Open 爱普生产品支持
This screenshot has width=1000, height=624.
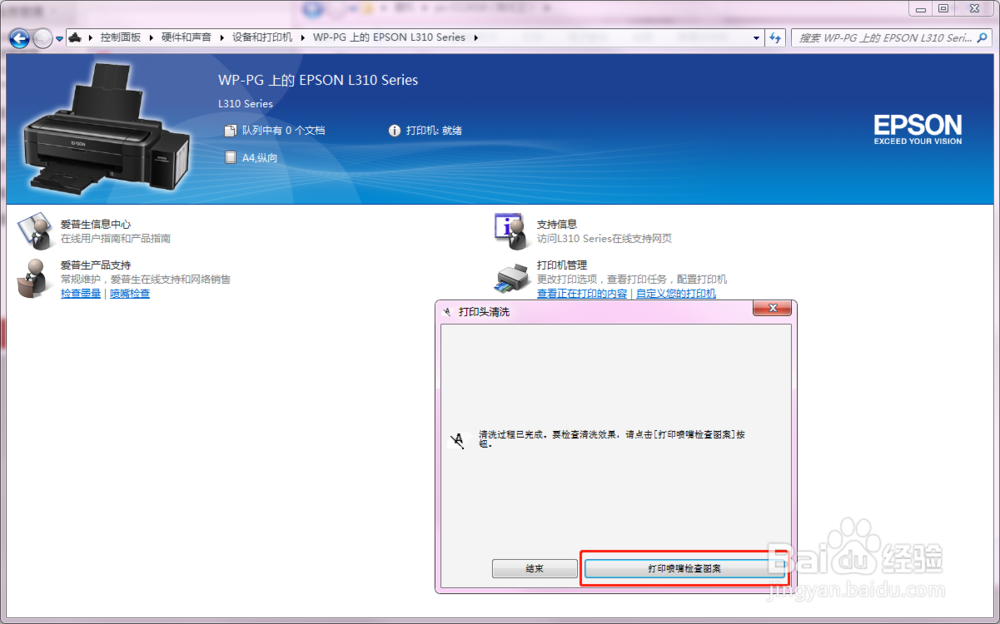96,265
